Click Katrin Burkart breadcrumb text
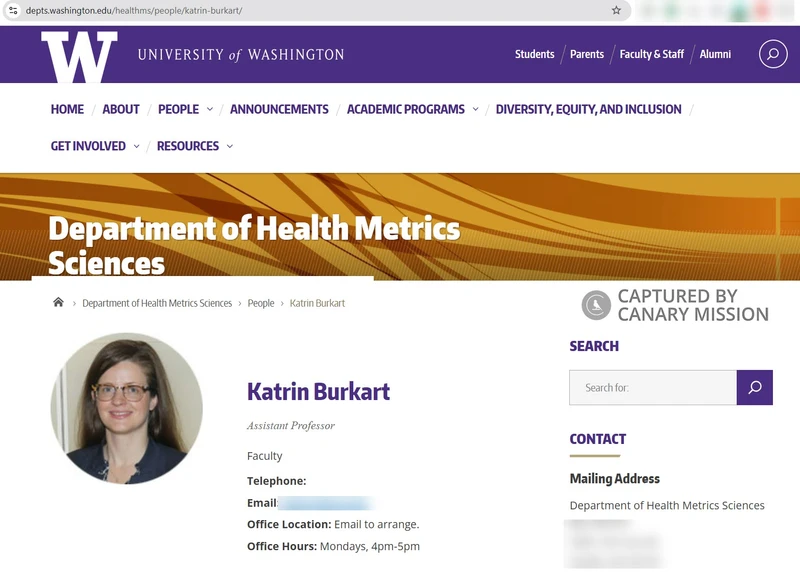The width and height of the screenshot is (800, 575). 317,303
